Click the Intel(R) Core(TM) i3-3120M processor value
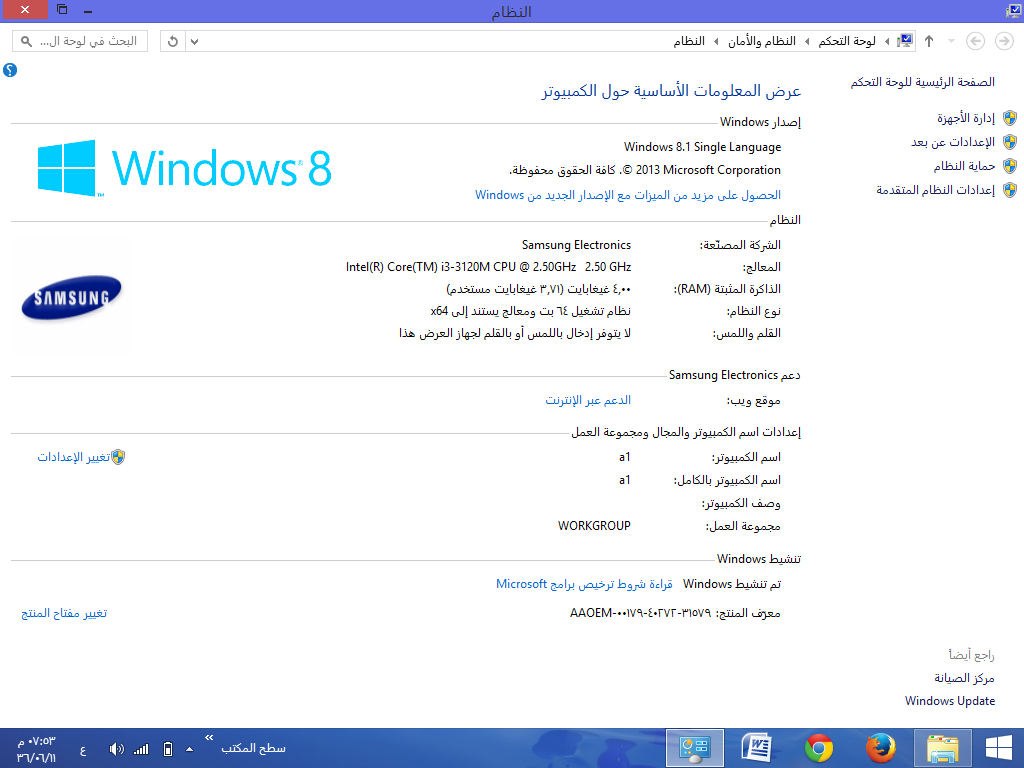The width and height of the screenshot is (1024, 768). coord(488,267)
